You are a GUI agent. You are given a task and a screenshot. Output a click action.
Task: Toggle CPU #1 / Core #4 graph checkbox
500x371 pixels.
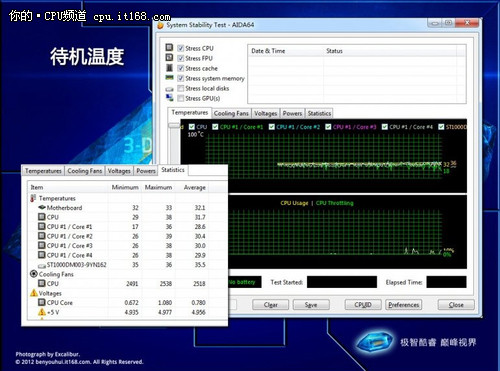[385, 127]
